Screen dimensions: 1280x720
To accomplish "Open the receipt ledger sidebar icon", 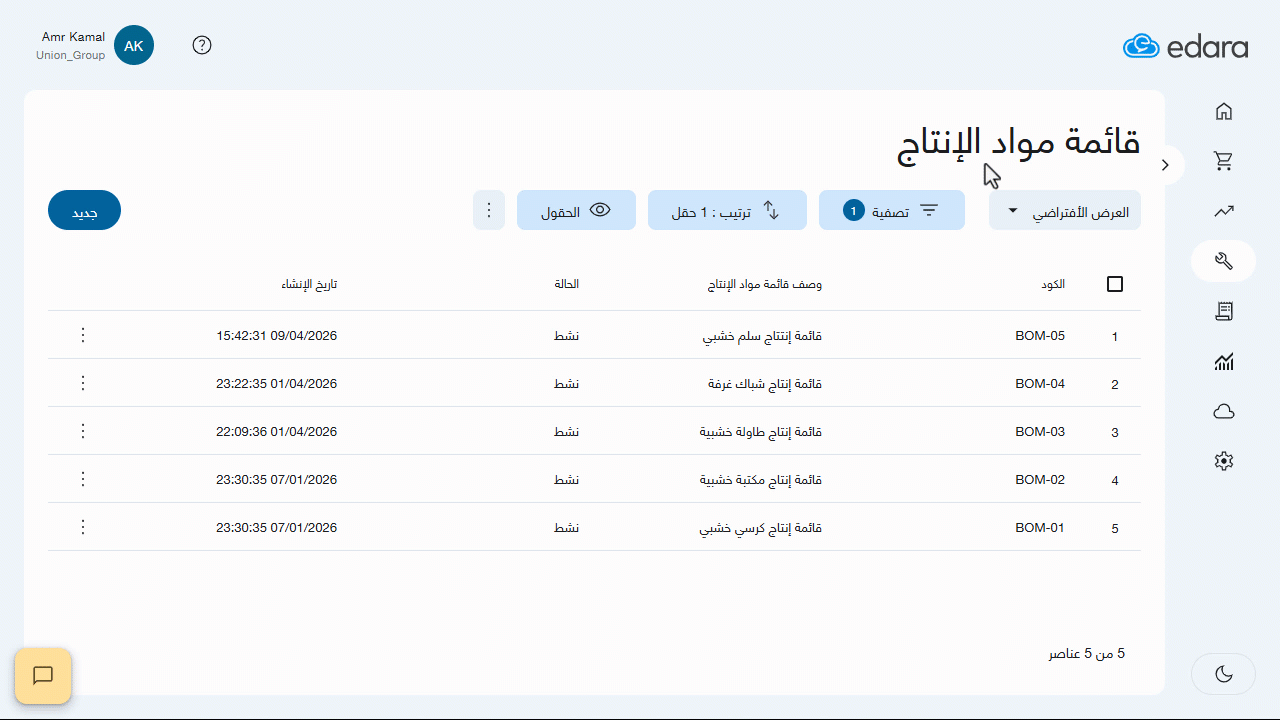I will pyautogui.click(x=1223, y=312).
